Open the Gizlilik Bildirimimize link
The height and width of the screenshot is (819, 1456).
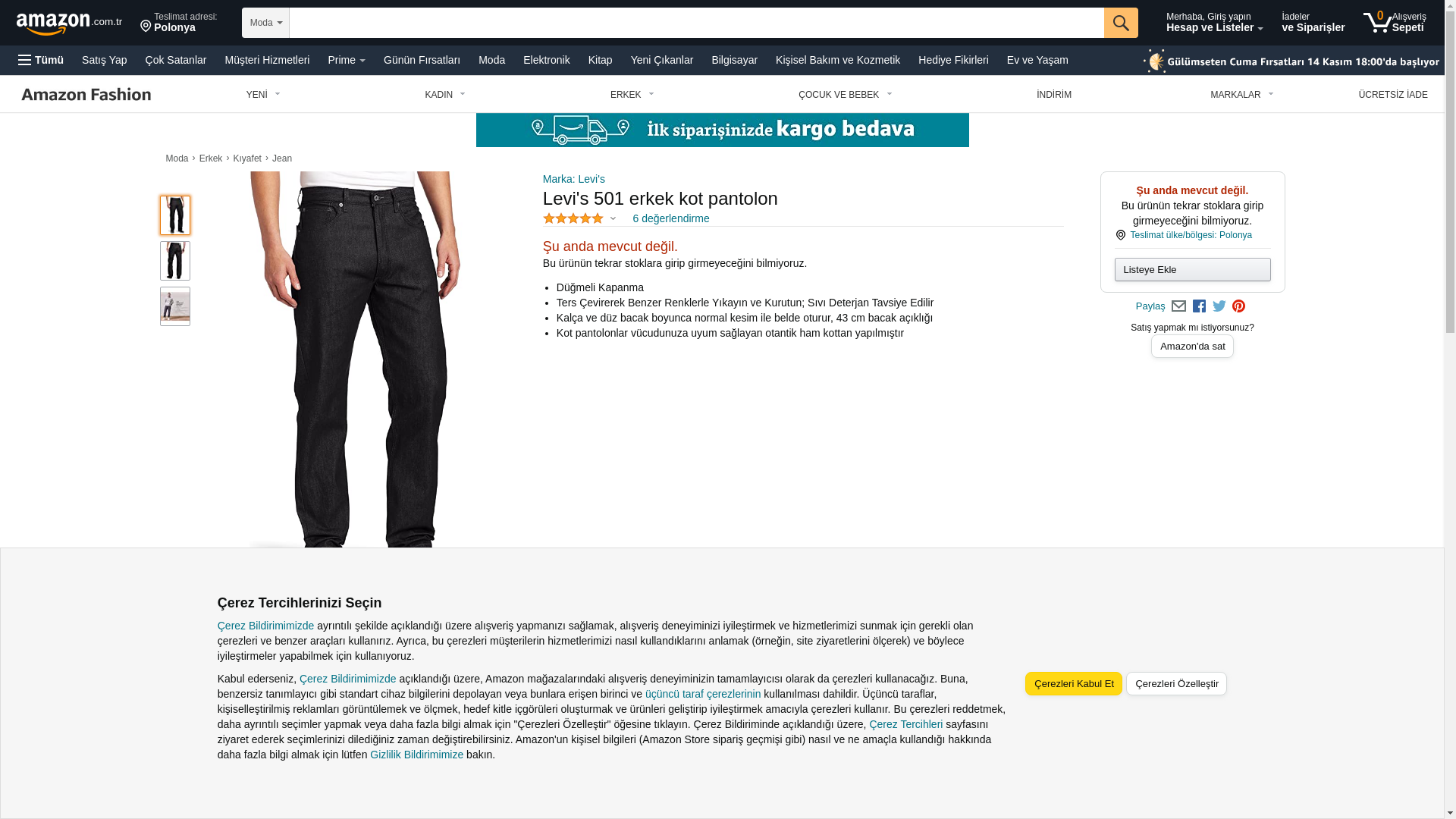point(416,755)
